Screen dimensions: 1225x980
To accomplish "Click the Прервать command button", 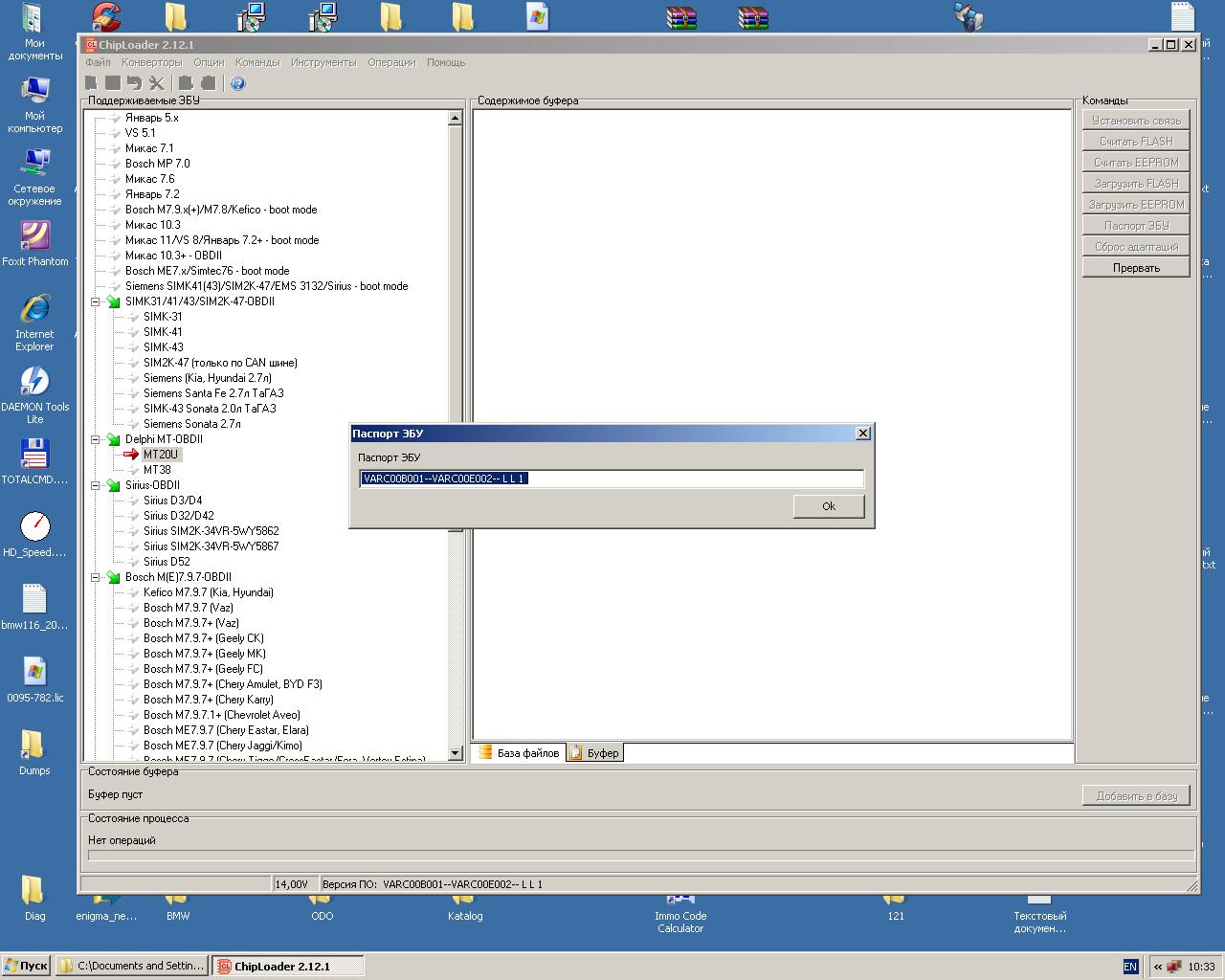I will [x=1136, y=268].
